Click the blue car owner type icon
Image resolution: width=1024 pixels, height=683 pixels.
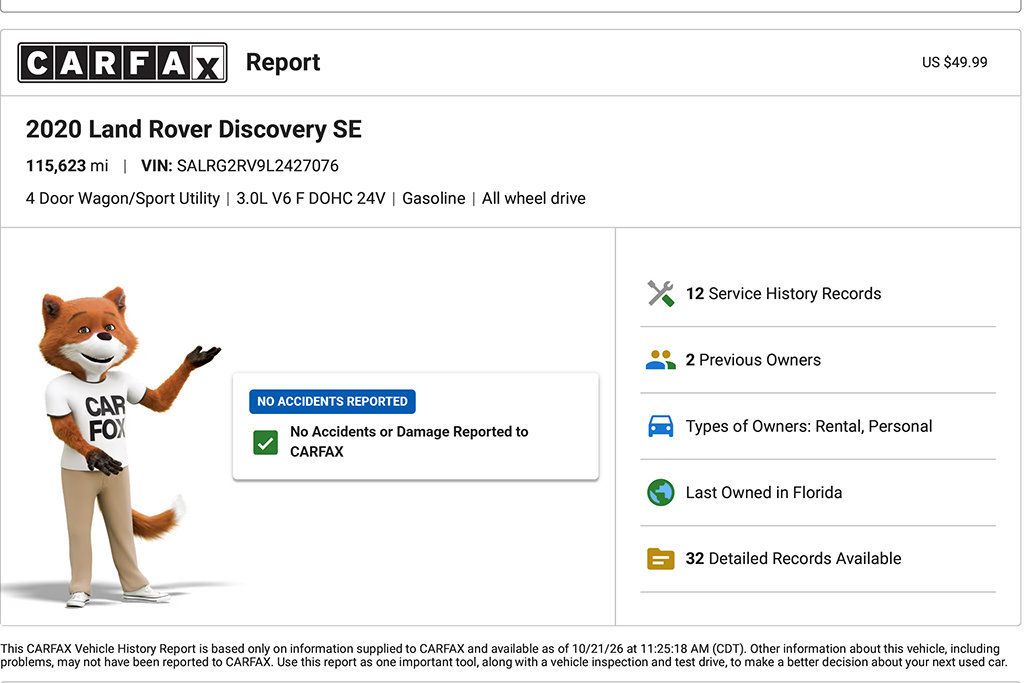point(660,426)
